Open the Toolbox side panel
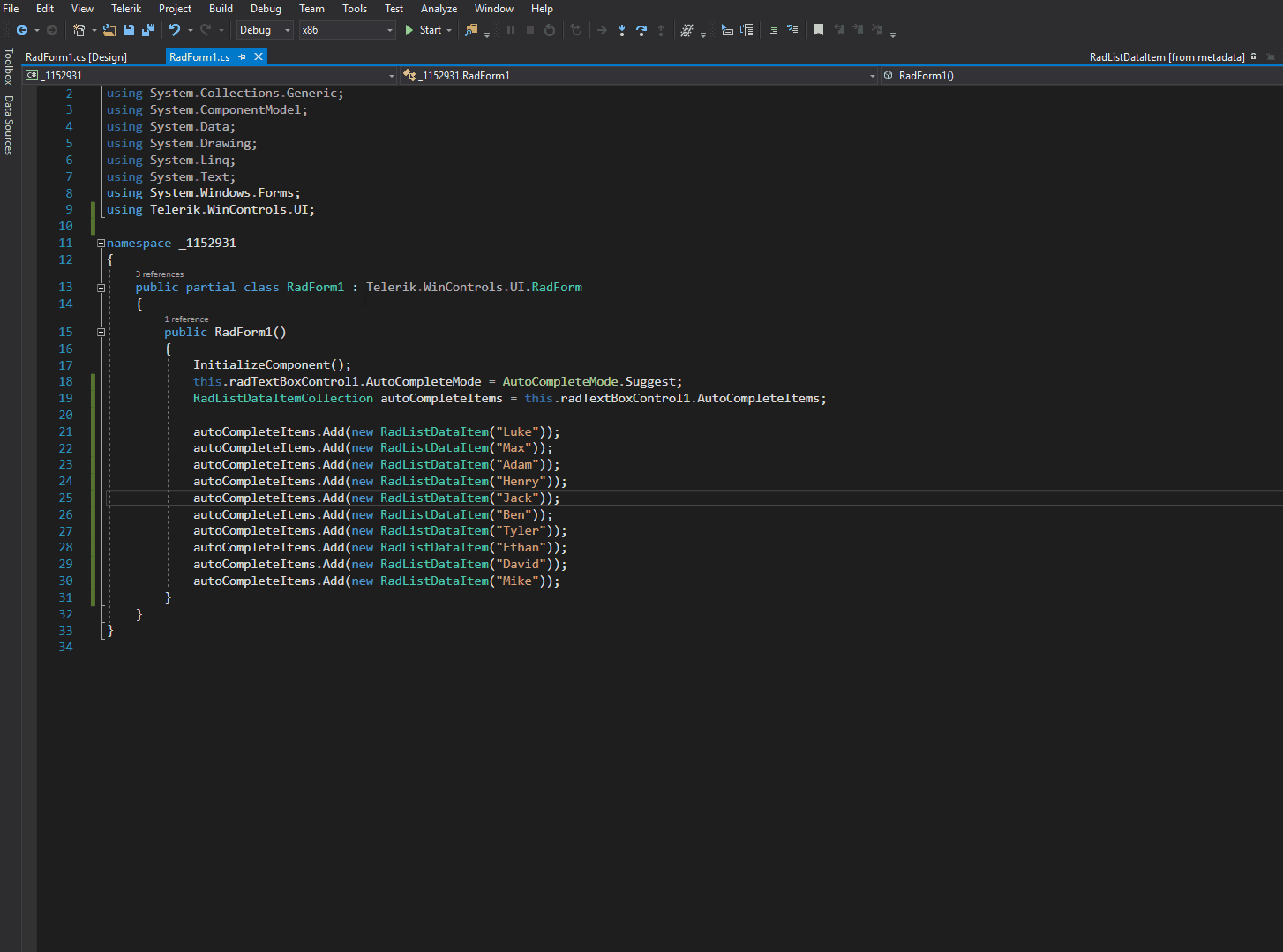 9,67
